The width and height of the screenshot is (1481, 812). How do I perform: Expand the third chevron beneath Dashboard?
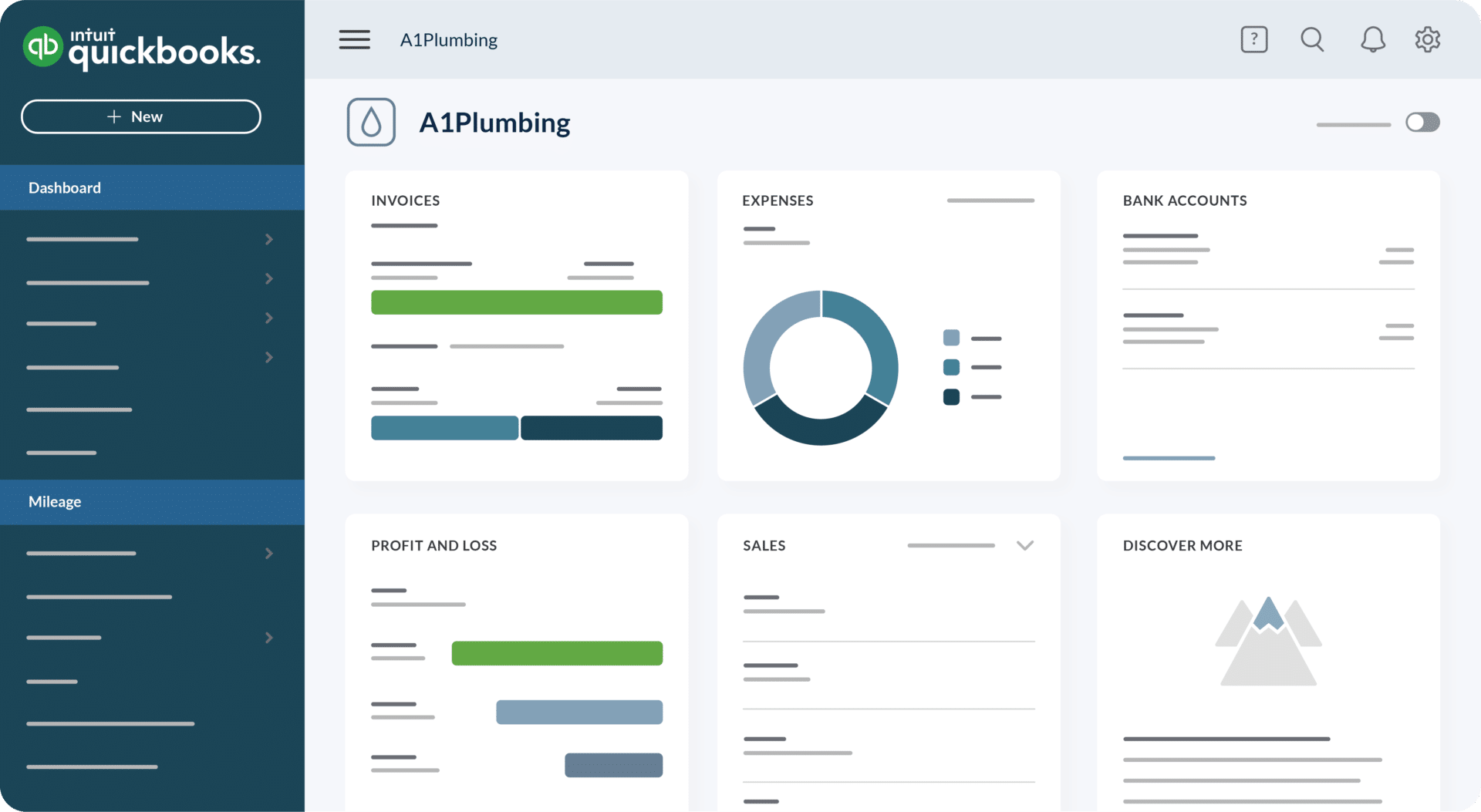click(269, 318)
